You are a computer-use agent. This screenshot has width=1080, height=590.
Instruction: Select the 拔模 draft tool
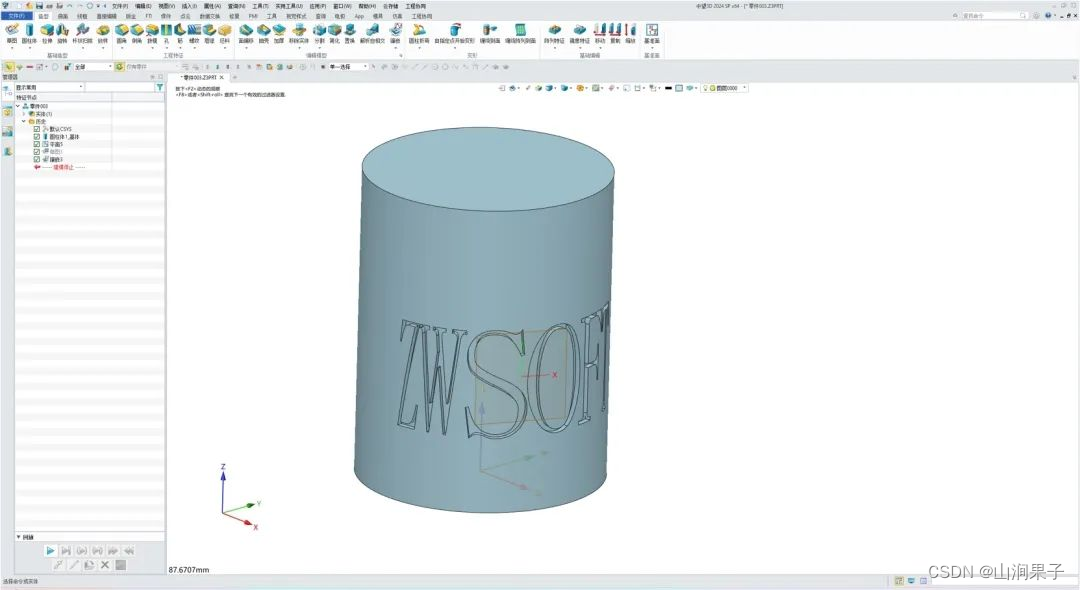[x=152, y=32]
